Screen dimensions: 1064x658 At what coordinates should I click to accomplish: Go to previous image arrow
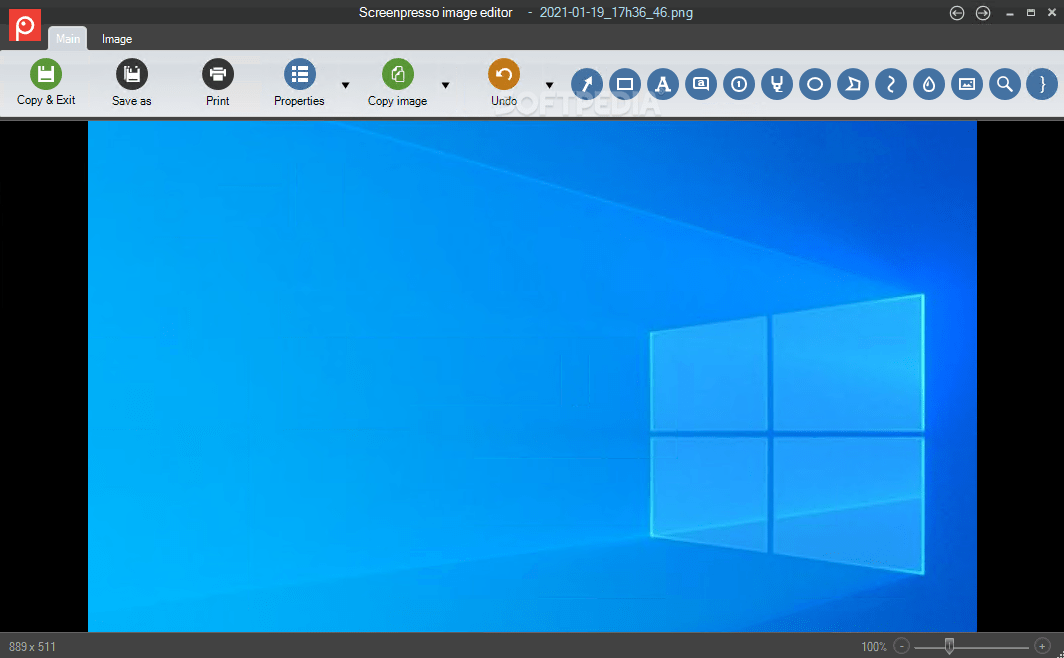pyautogui.click(x=957, y=13)
